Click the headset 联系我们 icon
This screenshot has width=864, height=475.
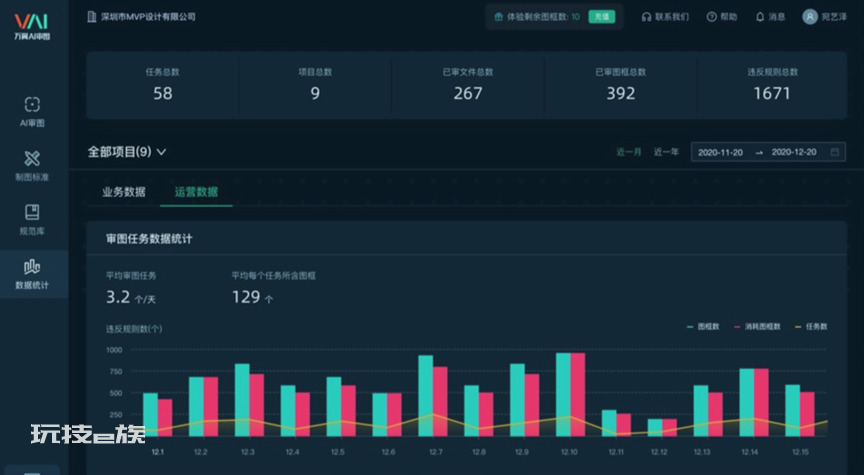pos(646,17)
